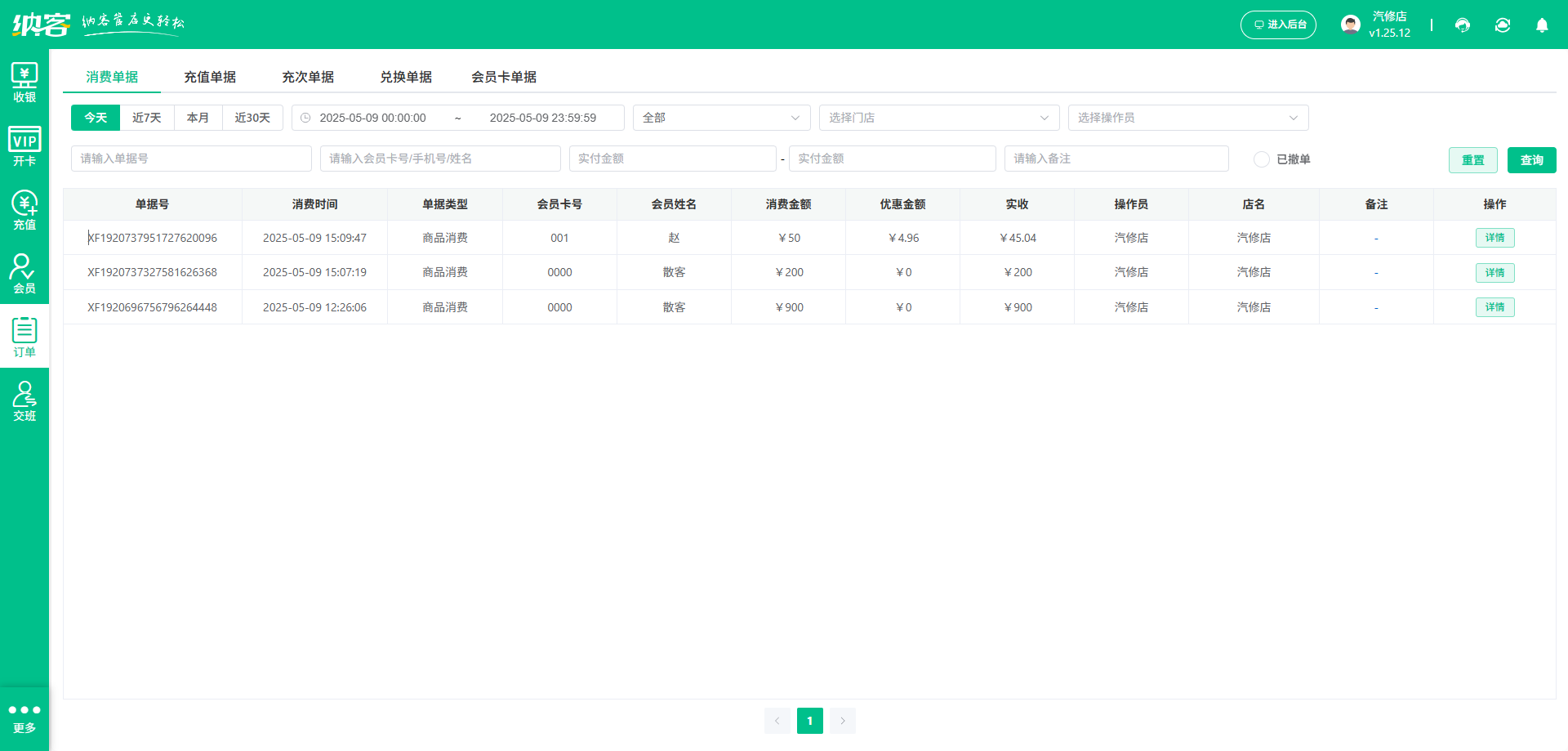The width and height of the screenshot is (1568, 751).
Task: Click the notification bell icon
Action: coord(1542,25)
